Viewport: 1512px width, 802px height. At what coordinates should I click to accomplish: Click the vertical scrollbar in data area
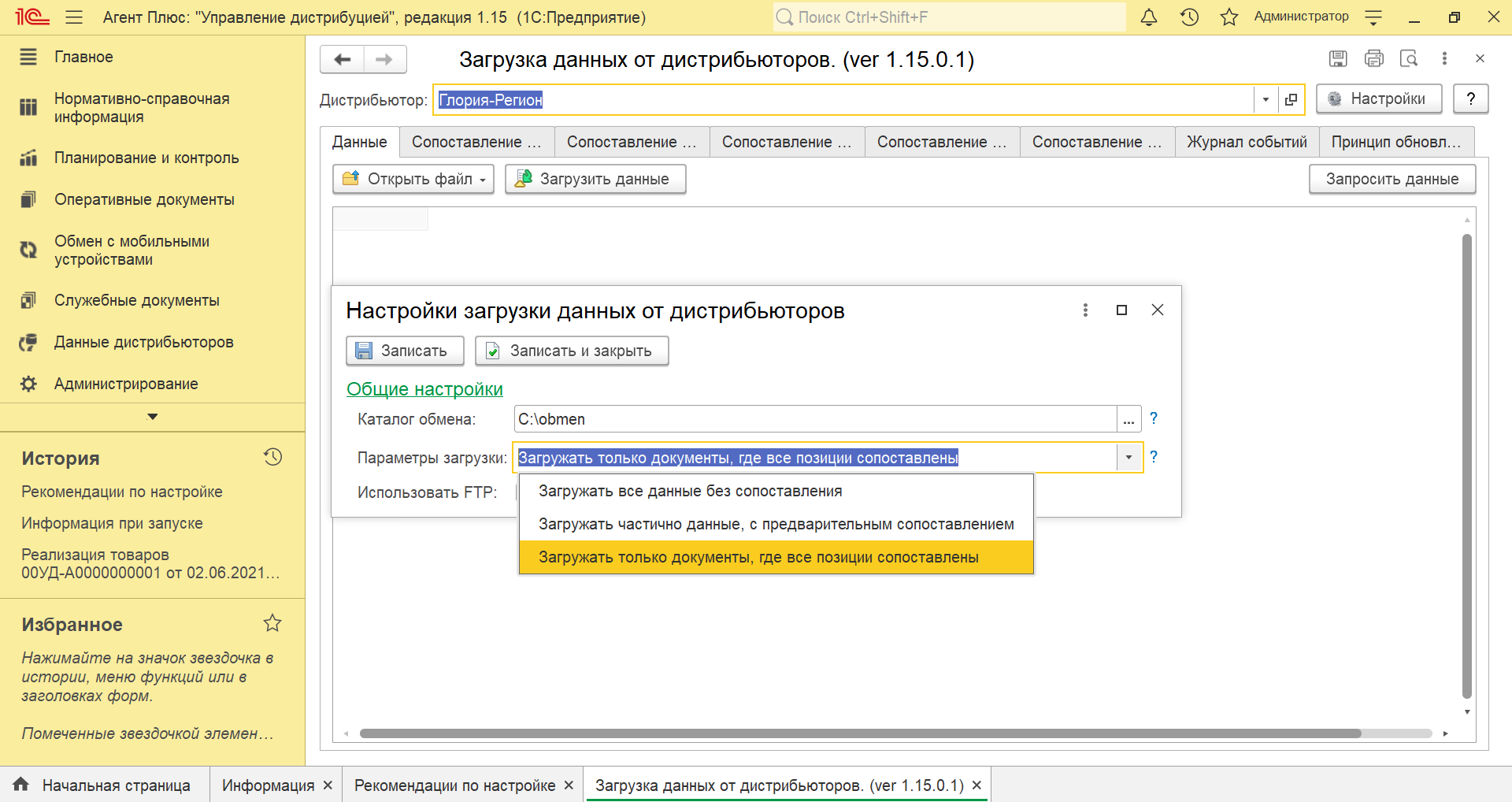pyautogui.click(x=1467, y=465)
